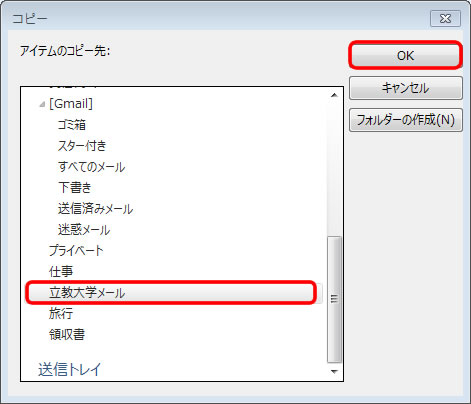The height and width of the screenshot is (404, 471).
Task: Collapse the [Gmail] folder tree triangle
Action: pyautogui.click(x=42, y=105)
